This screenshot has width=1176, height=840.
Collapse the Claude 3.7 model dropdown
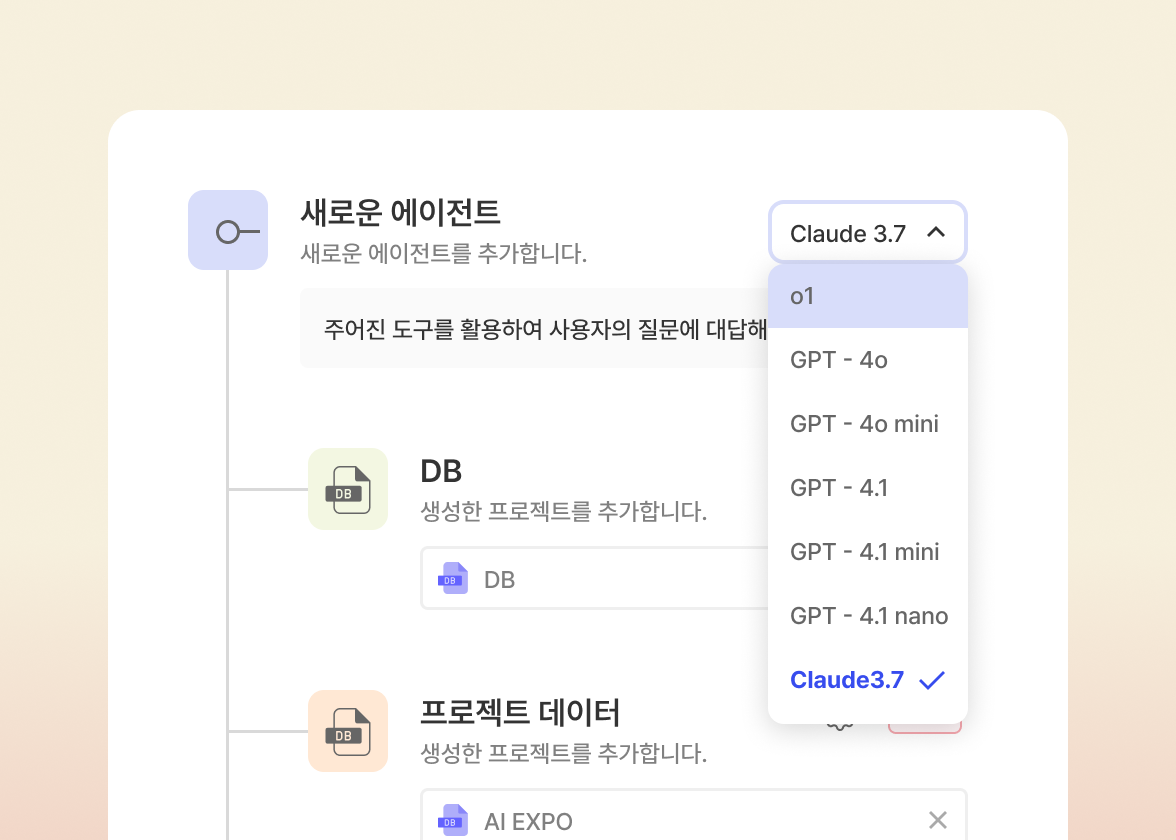coord(868,232)
